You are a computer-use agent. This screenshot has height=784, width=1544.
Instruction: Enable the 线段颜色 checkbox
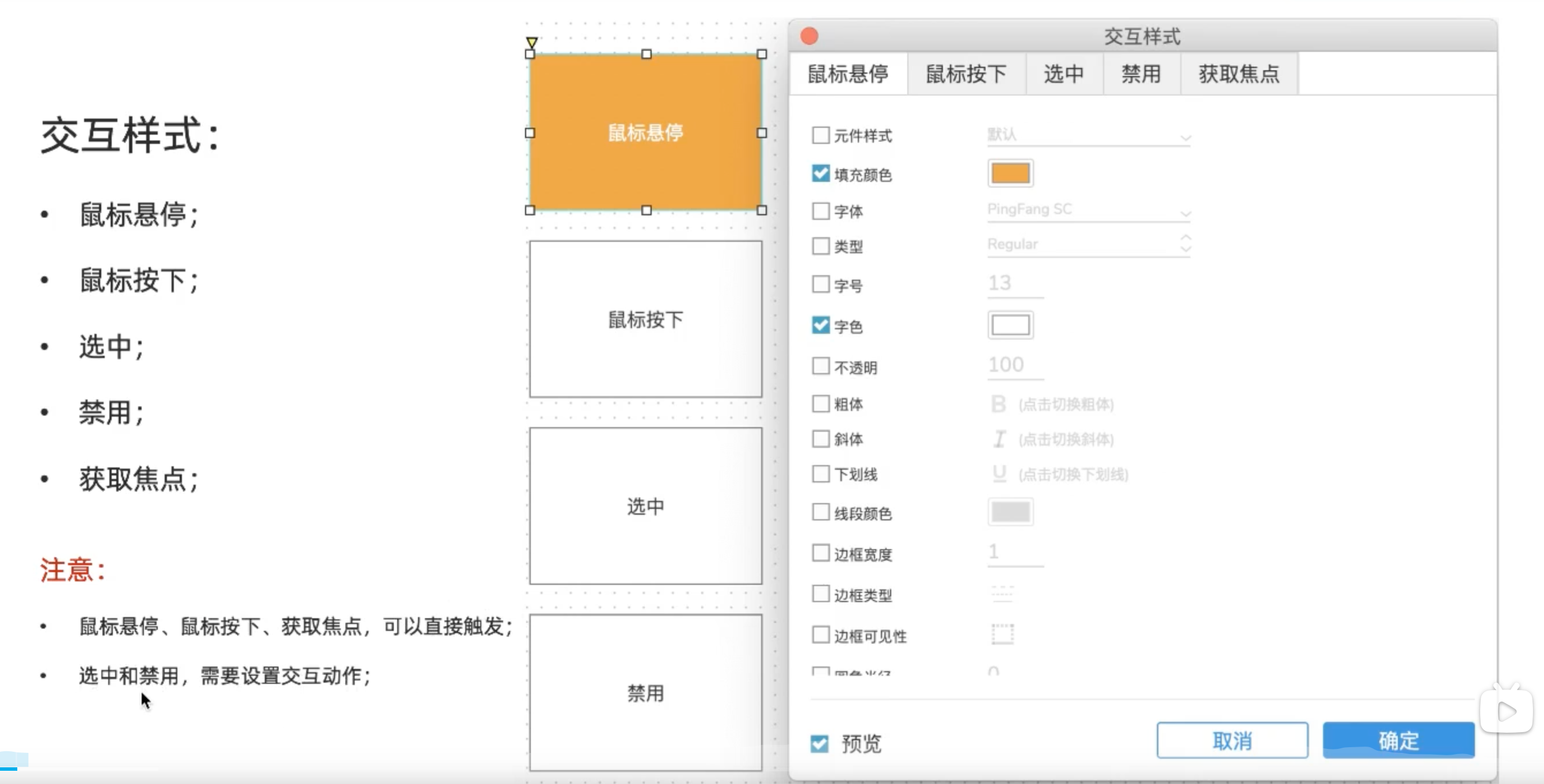pyautogui.click(x=820, y=512)
